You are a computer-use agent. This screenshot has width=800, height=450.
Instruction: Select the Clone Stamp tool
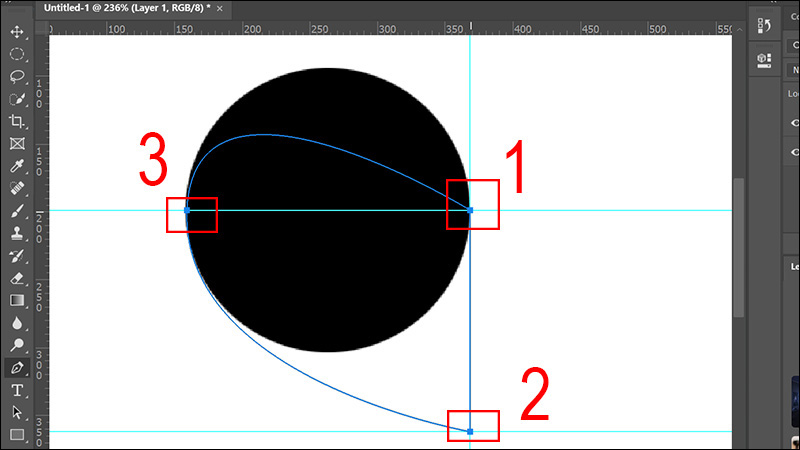point(17,233)
